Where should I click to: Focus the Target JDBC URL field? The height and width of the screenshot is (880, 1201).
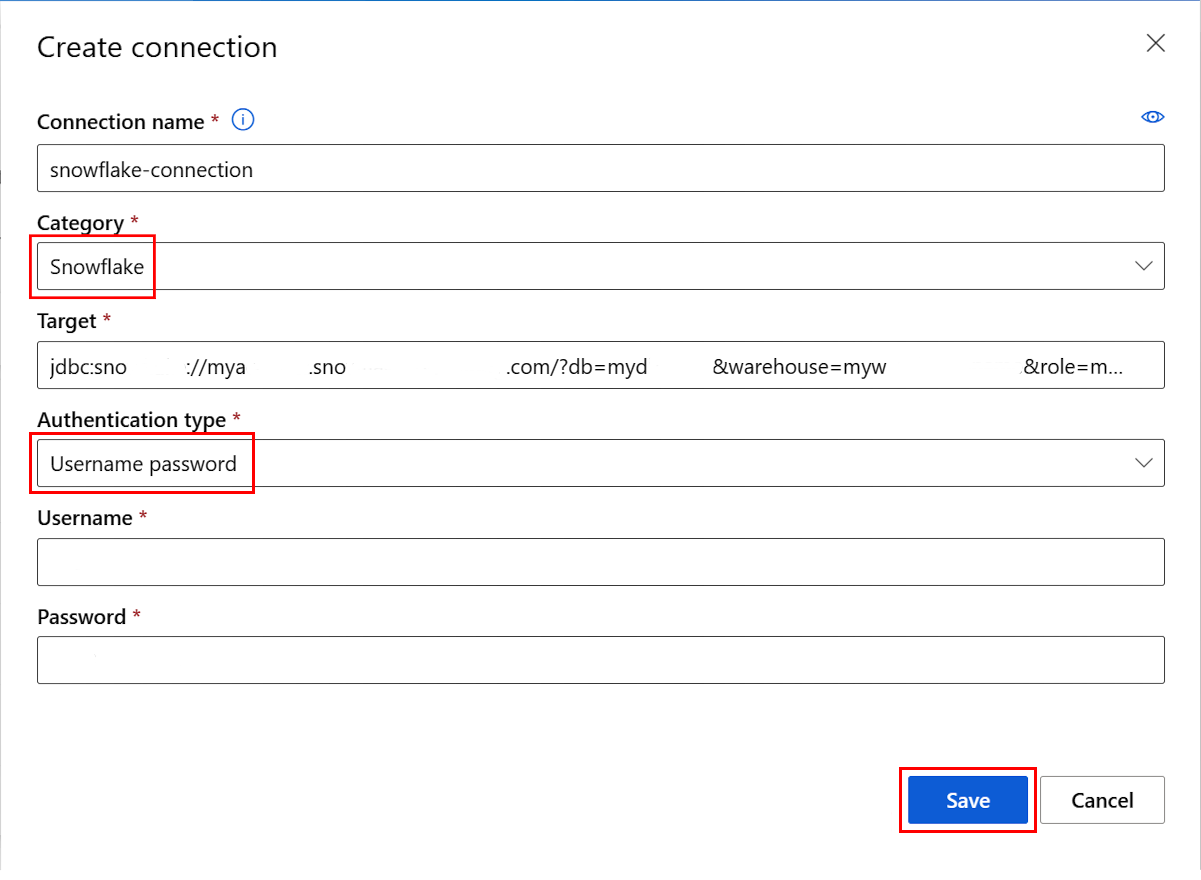click(x=600, y=366)
